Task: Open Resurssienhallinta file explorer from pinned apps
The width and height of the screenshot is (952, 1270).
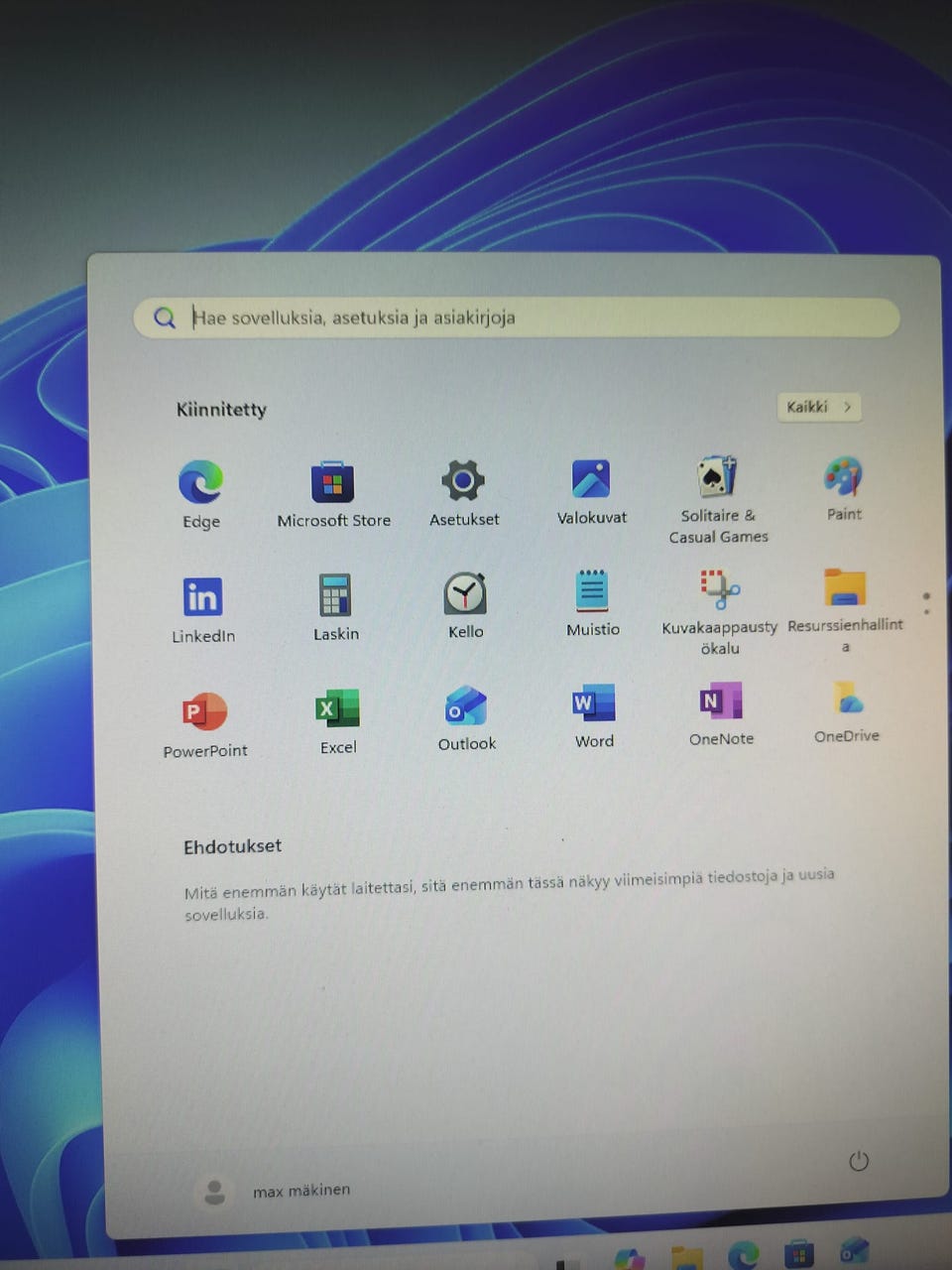Action: [845, 608]
